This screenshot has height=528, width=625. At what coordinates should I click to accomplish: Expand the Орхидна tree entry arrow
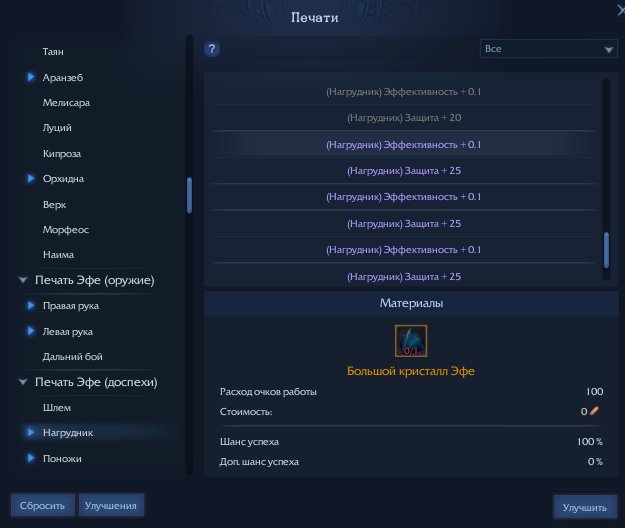click(32, 179)
